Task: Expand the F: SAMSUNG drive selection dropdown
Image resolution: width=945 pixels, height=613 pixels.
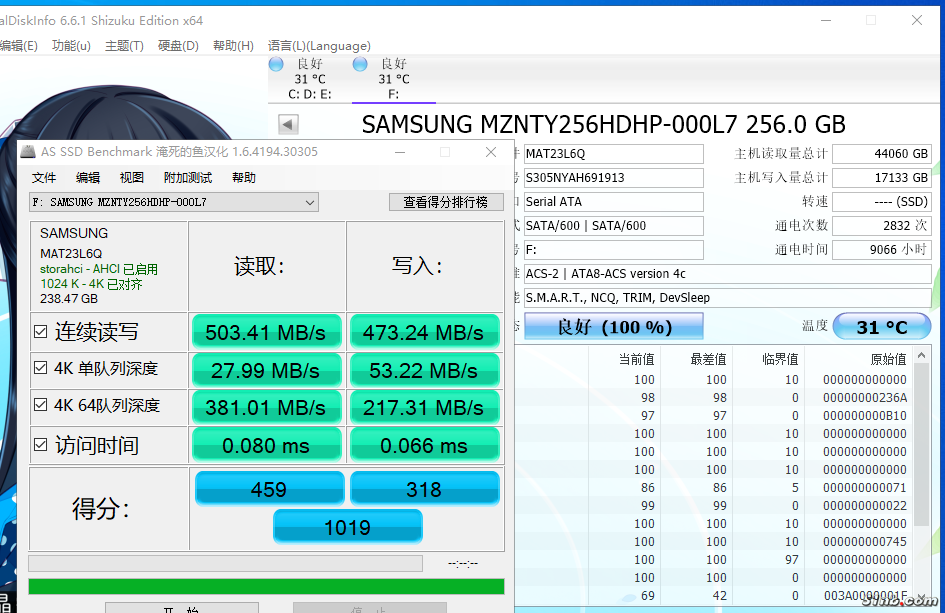Action: click(310, 202)
